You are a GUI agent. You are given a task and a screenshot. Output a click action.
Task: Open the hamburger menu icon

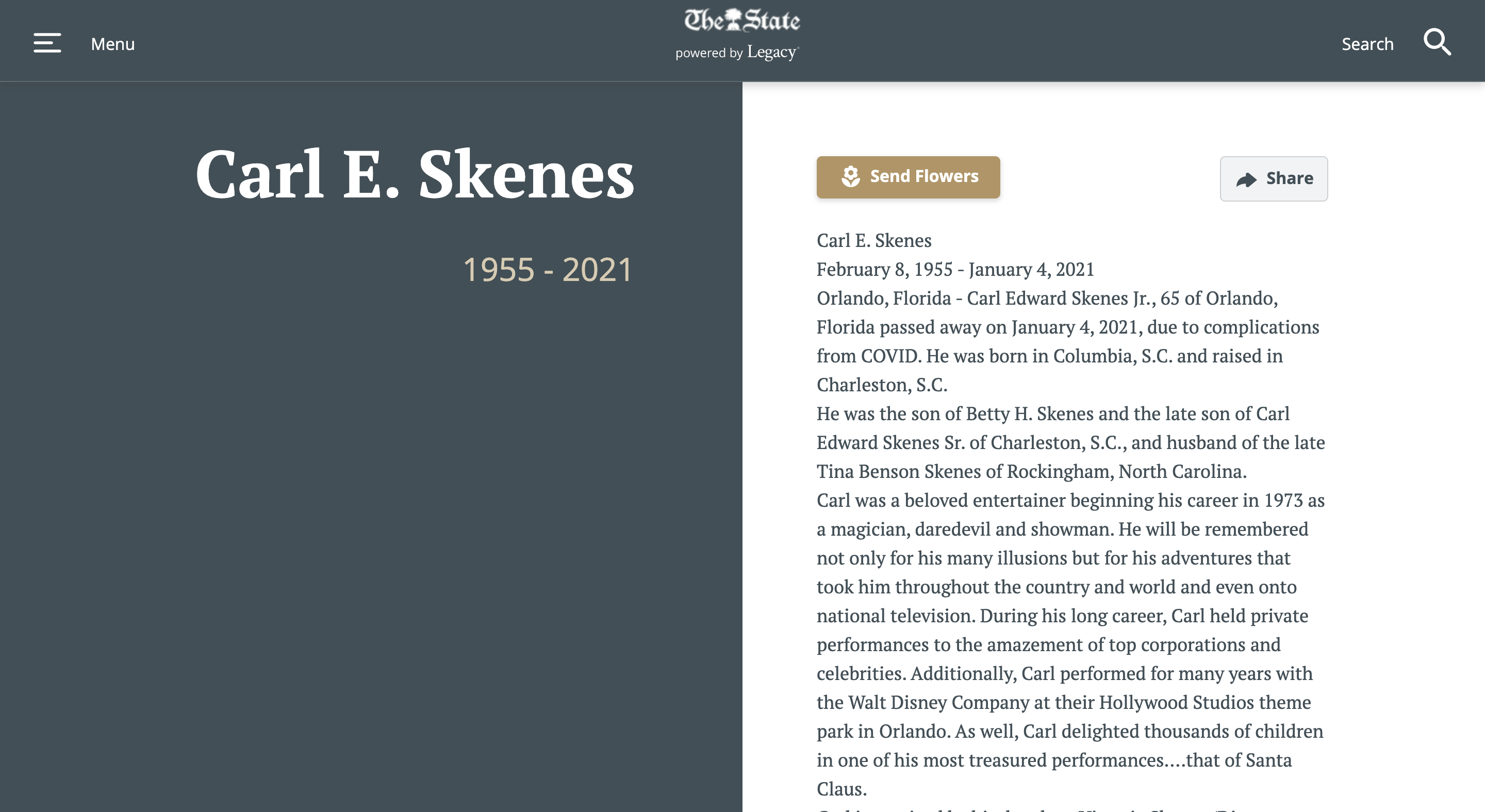pyautogui.click(x=47, y=43)
